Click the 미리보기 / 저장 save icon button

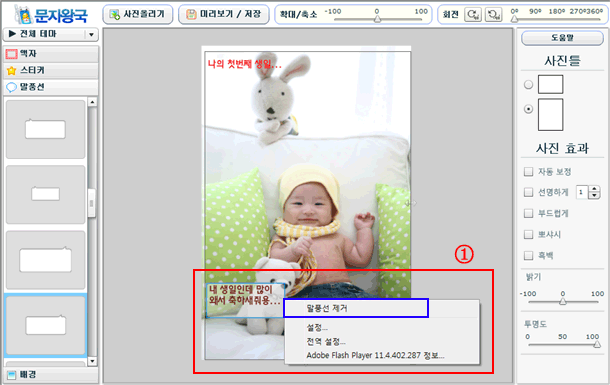(224, 14)
